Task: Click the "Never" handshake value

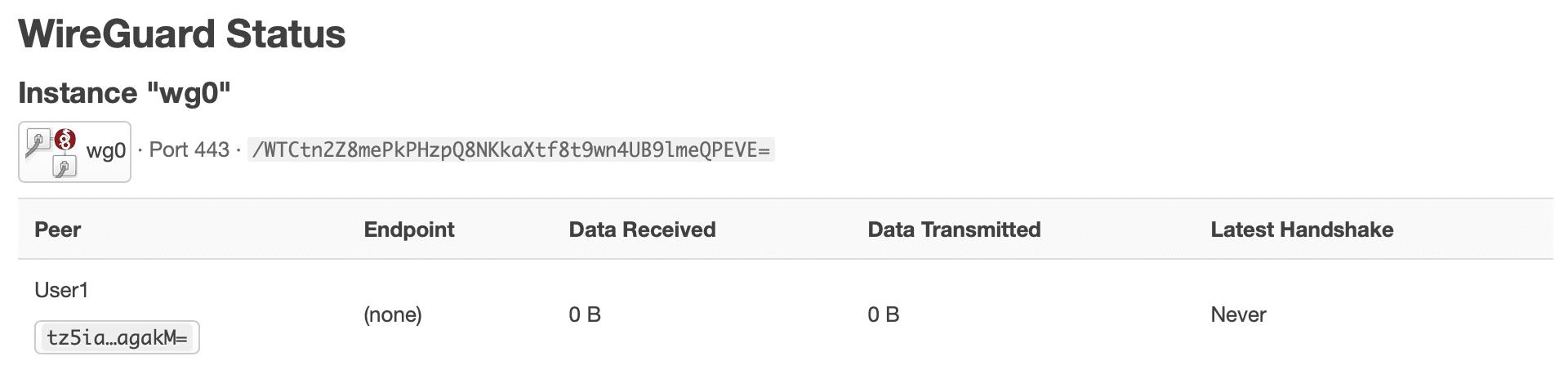Action: point(1238,314)
